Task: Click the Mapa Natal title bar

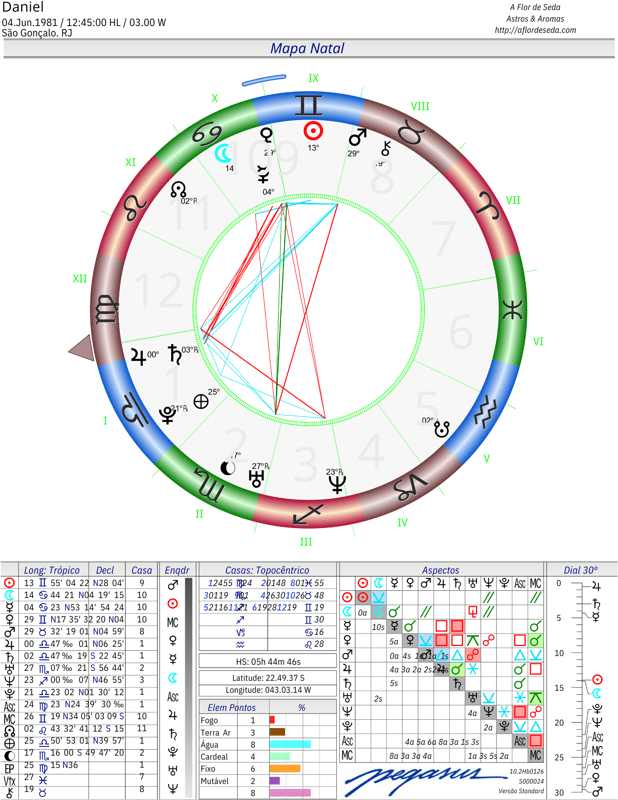Action: point(308,48)
